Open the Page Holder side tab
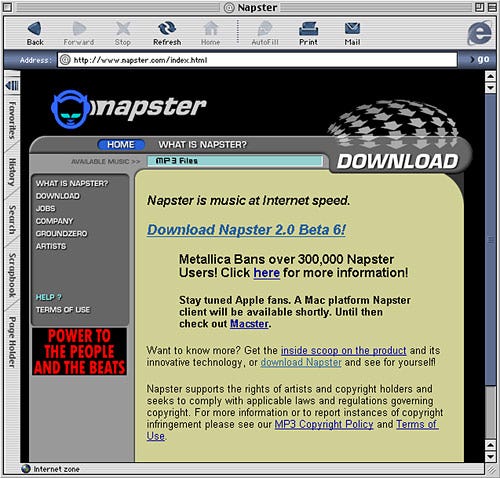 (12, 342)
